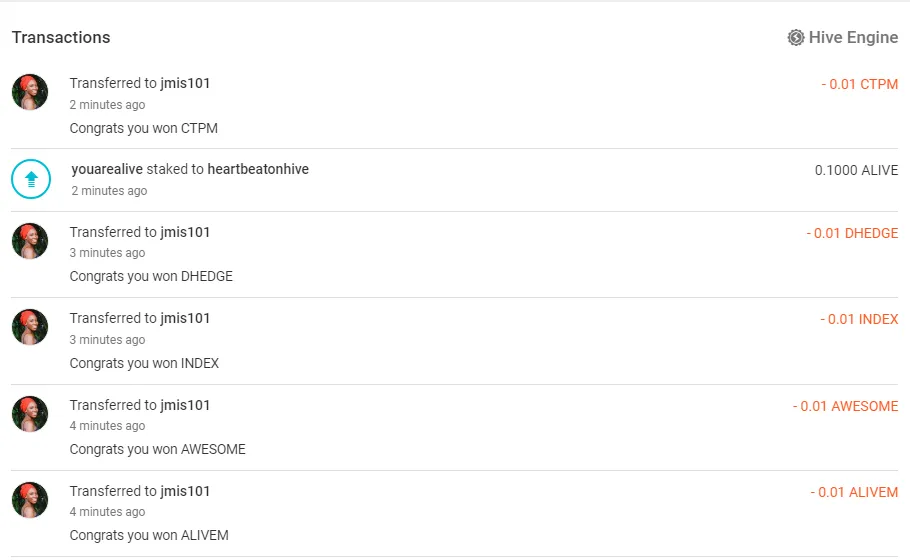Open jmis101 link in INDEX transfer

point(185,318)
